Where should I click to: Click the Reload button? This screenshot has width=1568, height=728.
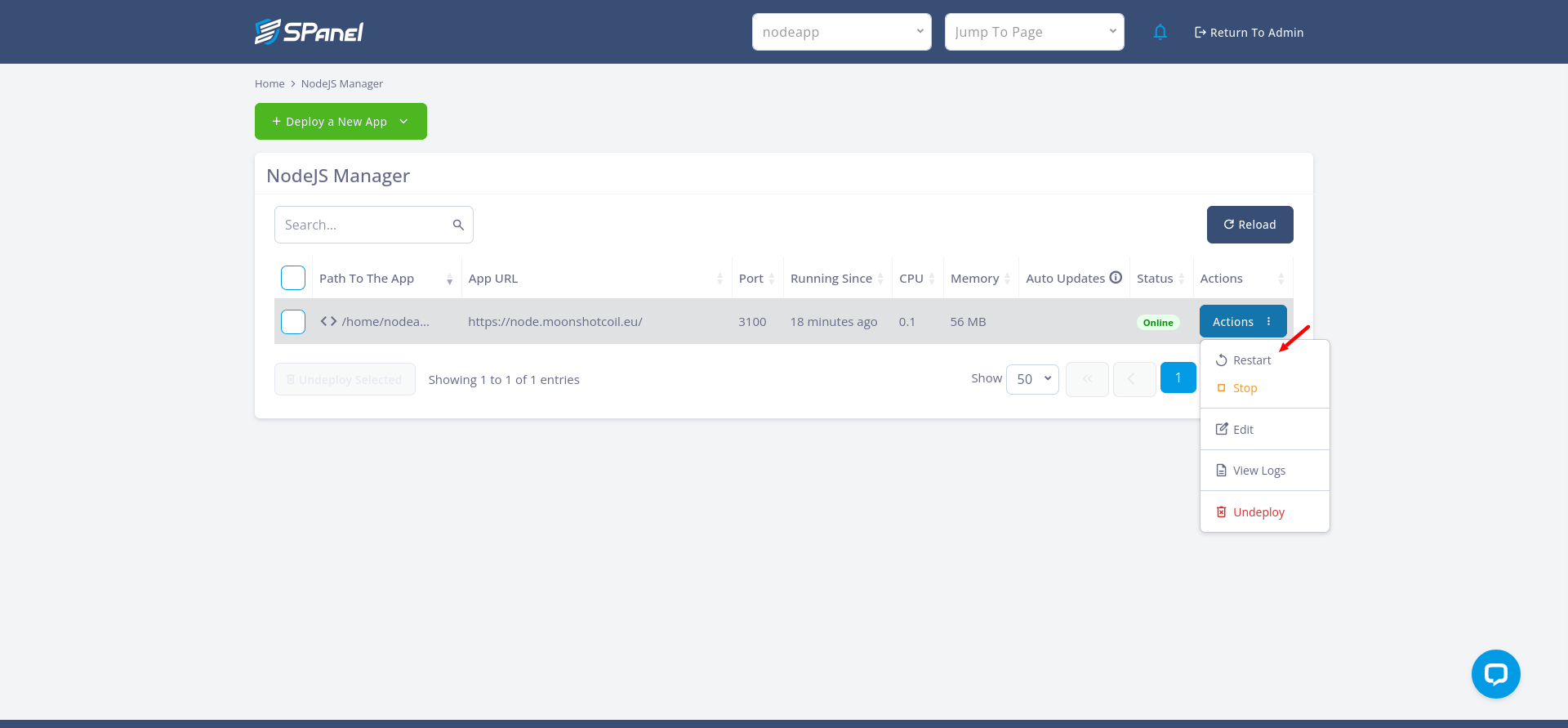click(1249, 225)
